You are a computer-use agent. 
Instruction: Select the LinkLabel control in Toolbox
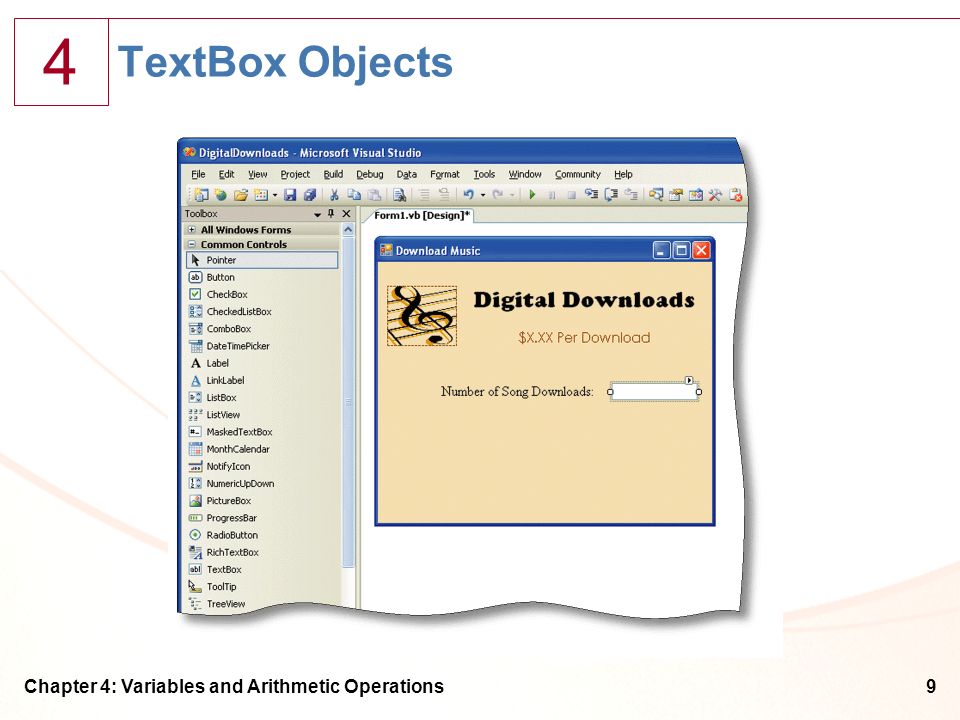[262, 380]
